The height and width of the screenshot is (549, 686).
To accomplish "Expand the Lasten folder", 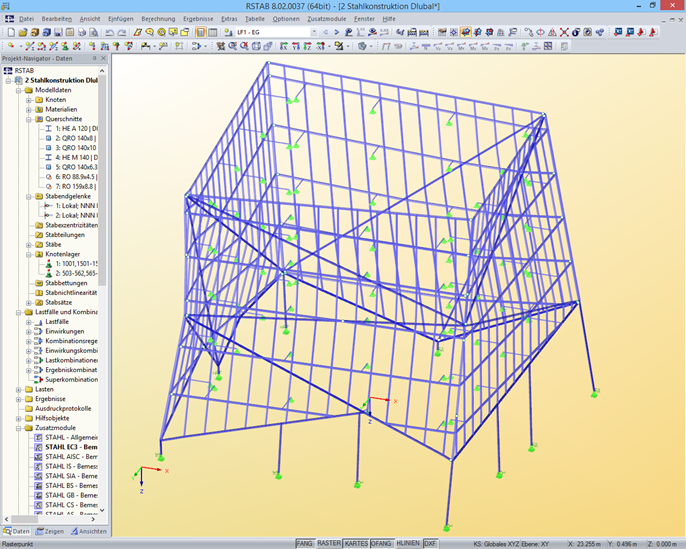I will 18,389.
